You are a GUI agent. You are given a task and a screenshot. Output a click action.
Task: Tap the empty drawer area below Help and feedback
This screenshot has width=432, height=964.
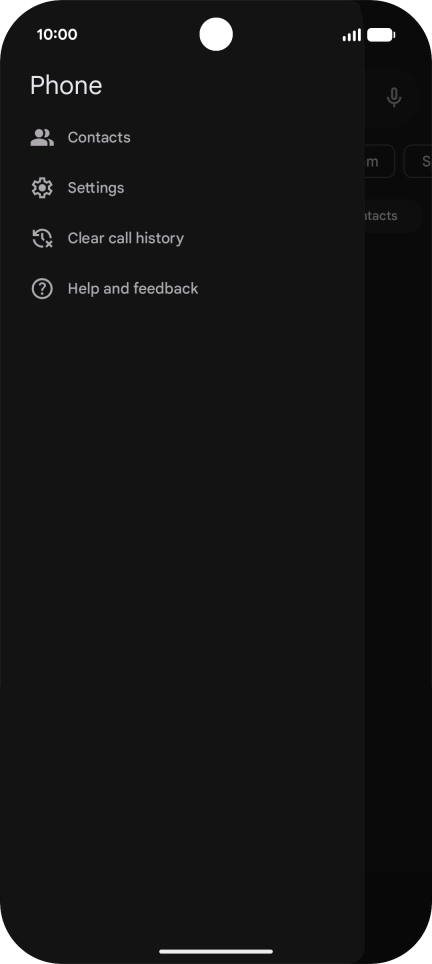(x=183, y=615)
